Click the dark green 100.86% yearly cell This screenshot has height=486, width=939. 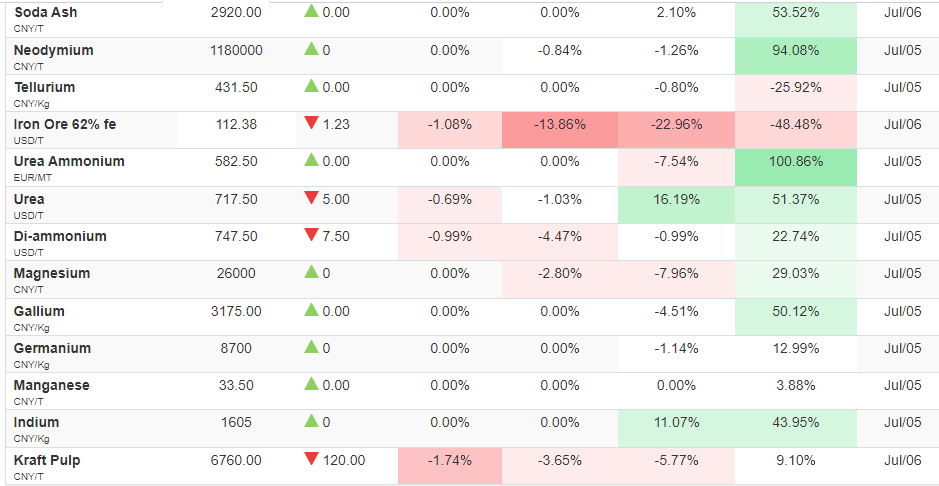tap(796, 168)
